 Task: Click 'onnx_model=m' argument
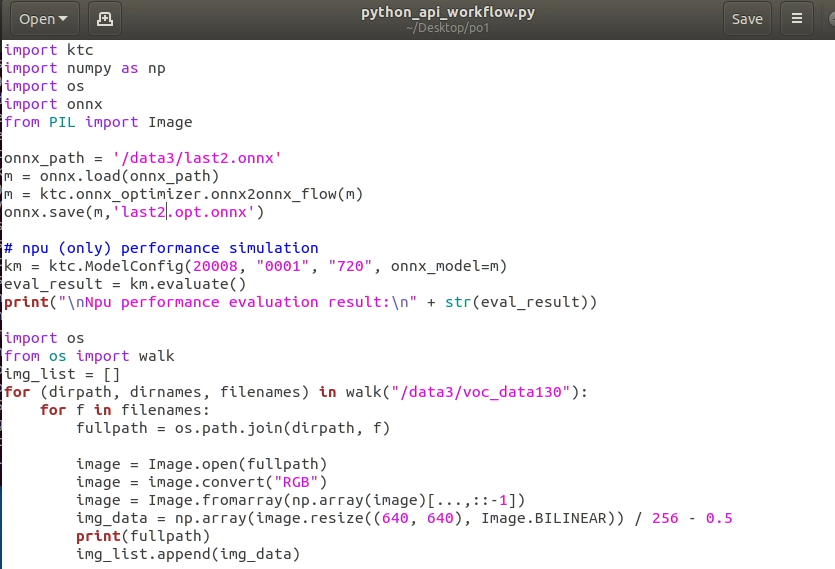[444, 266]
